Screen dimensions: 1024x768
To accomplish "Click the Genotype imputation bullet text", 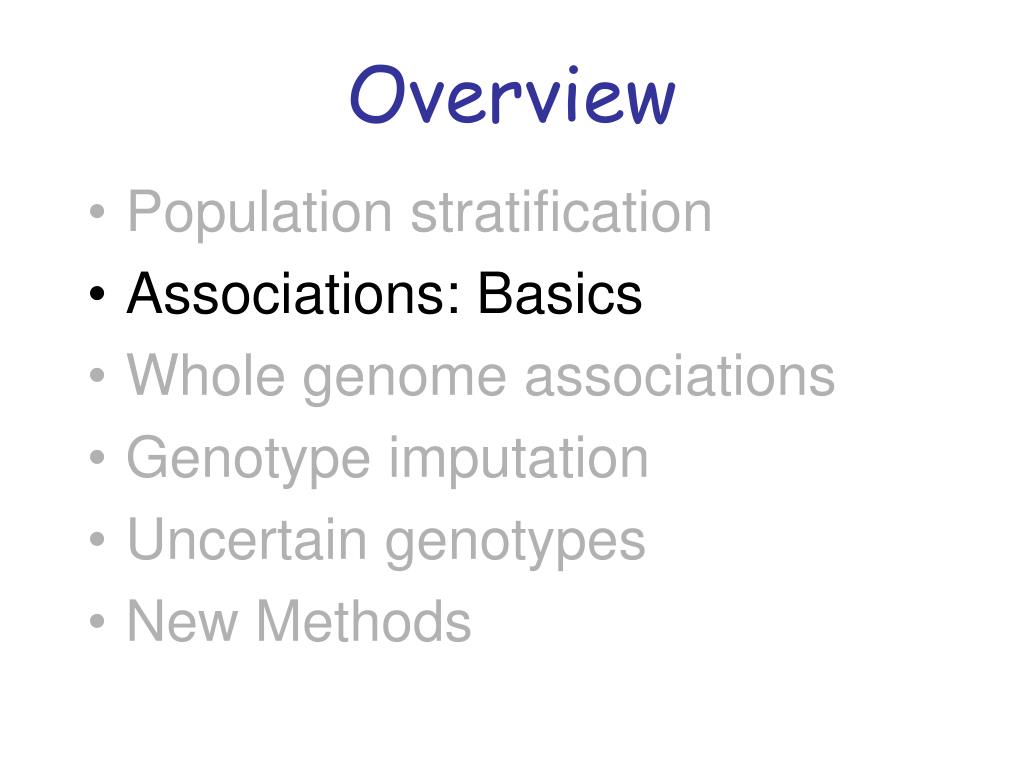I will tap(387, 459).
